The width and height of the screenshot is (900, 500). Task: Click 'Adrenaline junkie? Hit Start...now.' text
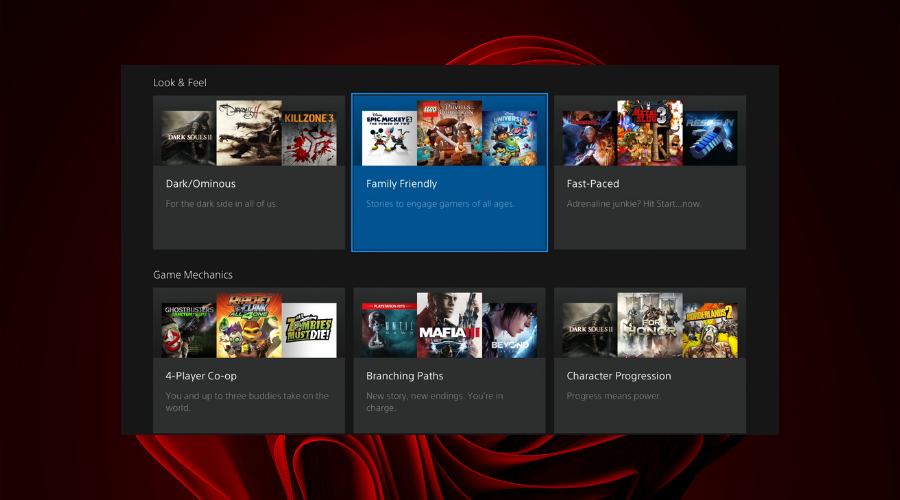[634, 204]
